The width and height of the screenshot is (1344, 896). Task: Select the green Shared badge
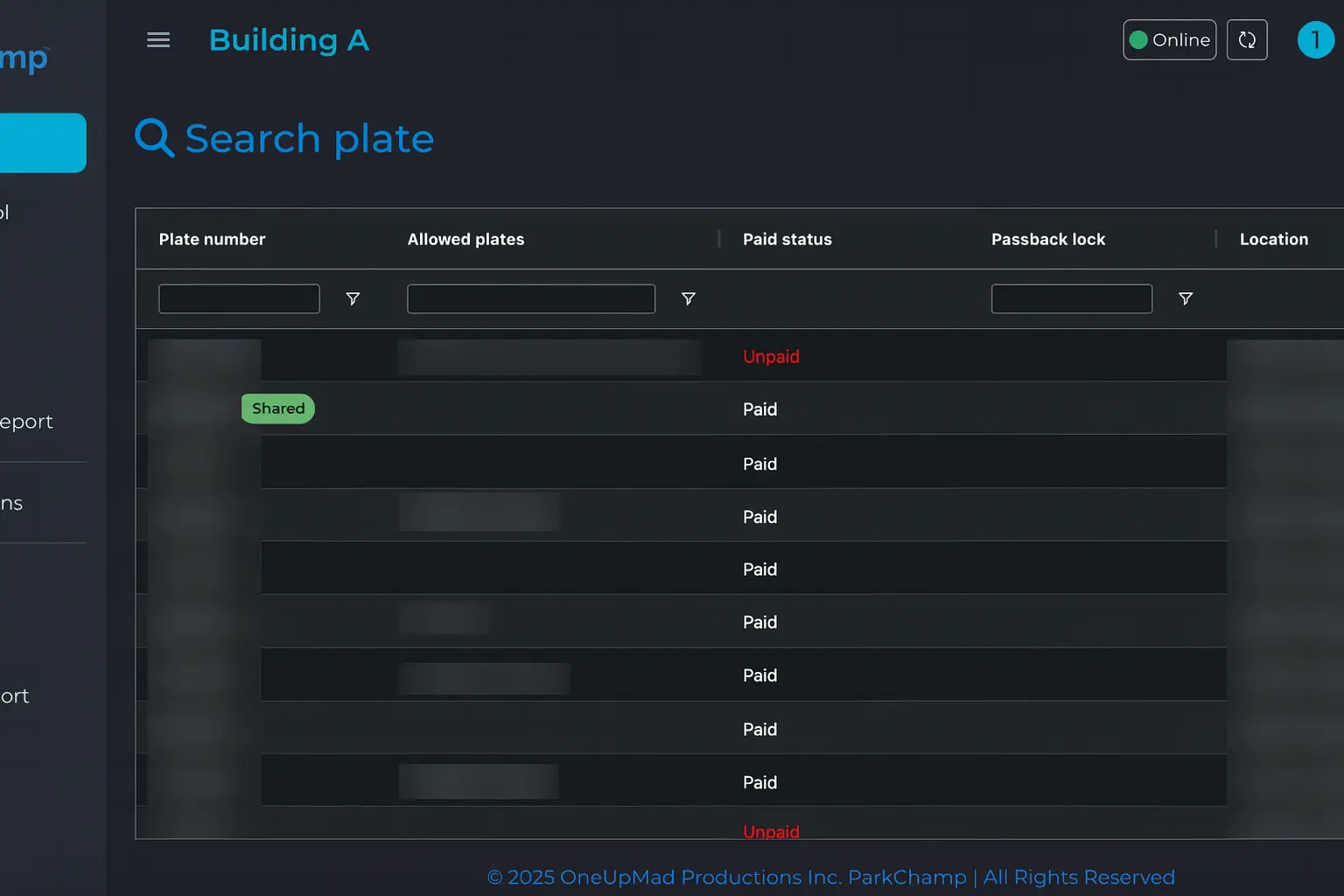pos(278,409)
